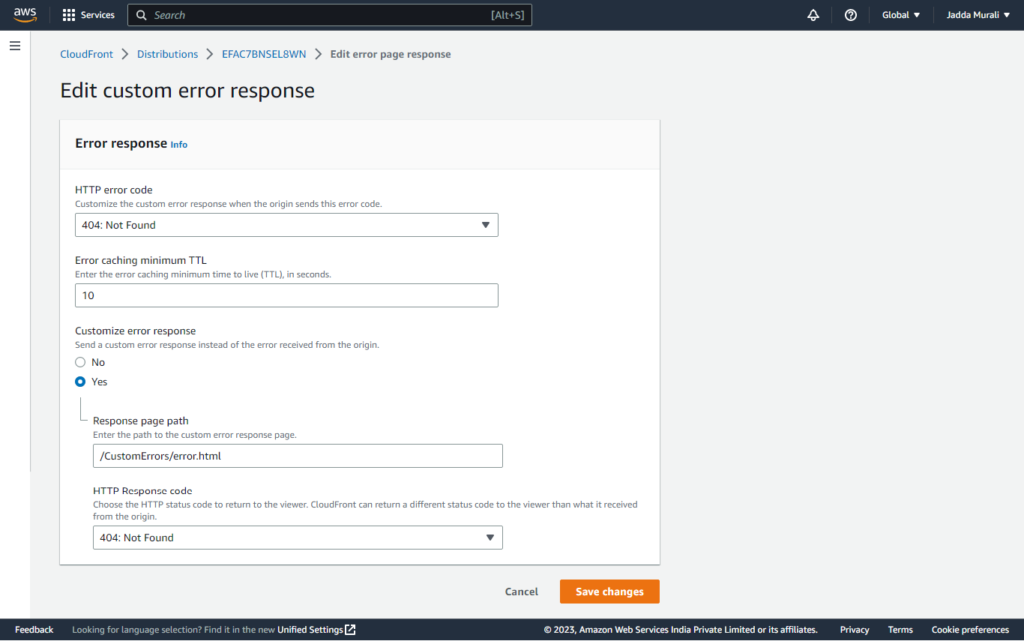Click the Error caching minimum TTL field
The width and height of the screenshot is (1024, 641).
[287, 296]
